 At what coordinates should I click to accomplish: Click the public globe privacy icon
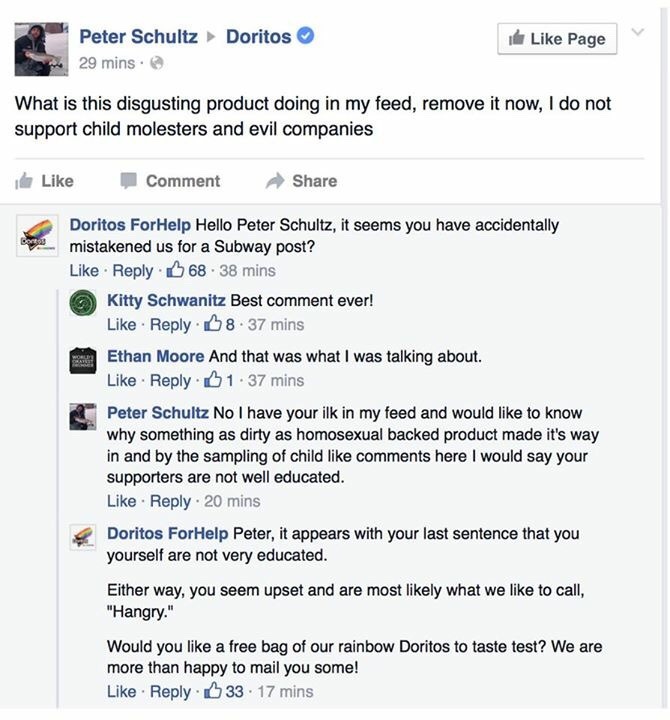[x=156, y=63]
